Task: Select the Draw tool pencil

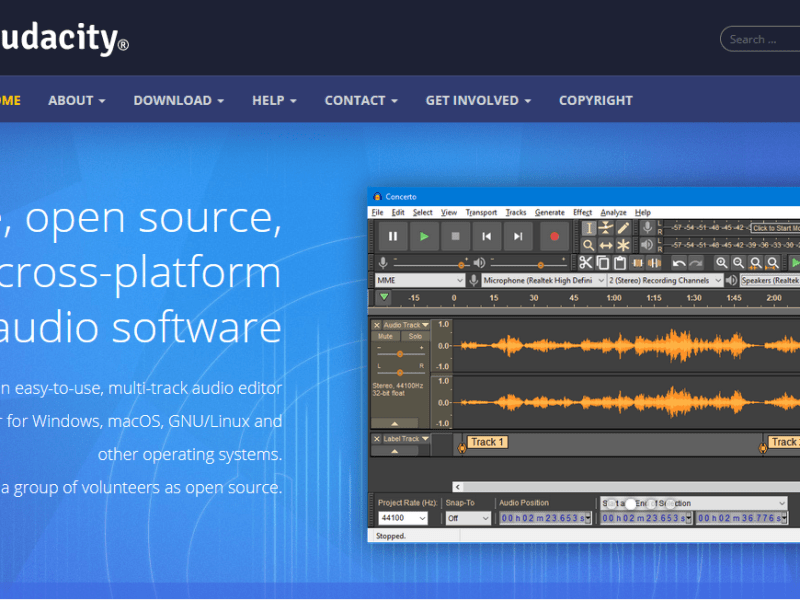Action: point(623,228)
